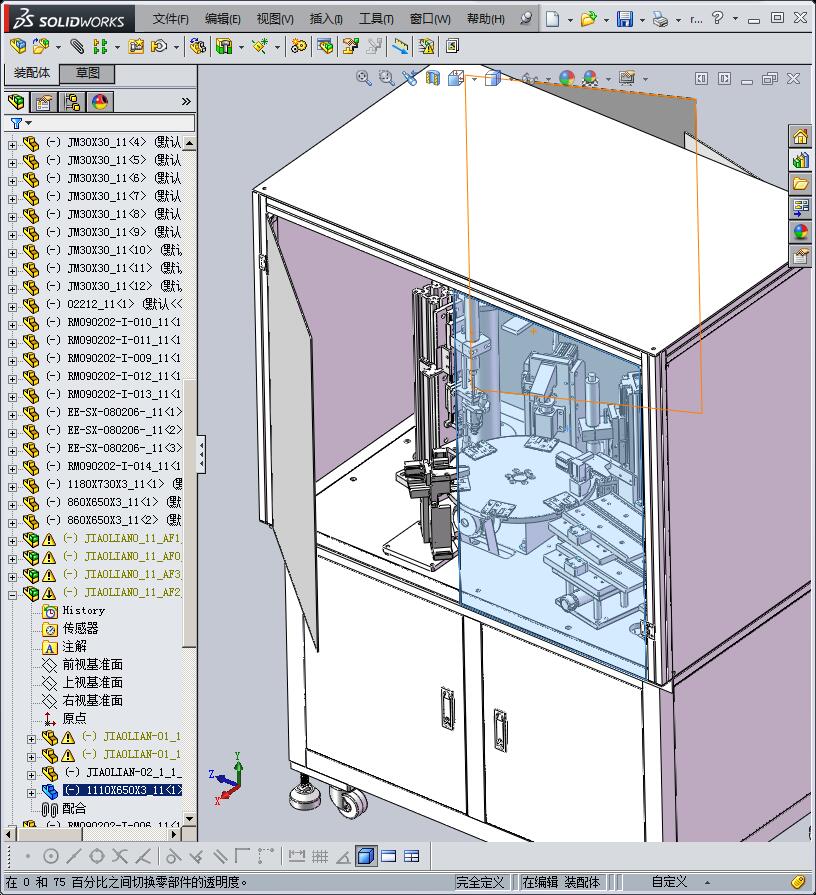Open SolidWorks Resources home in task pane
This screenshot has width=816, height=895.
801,136
